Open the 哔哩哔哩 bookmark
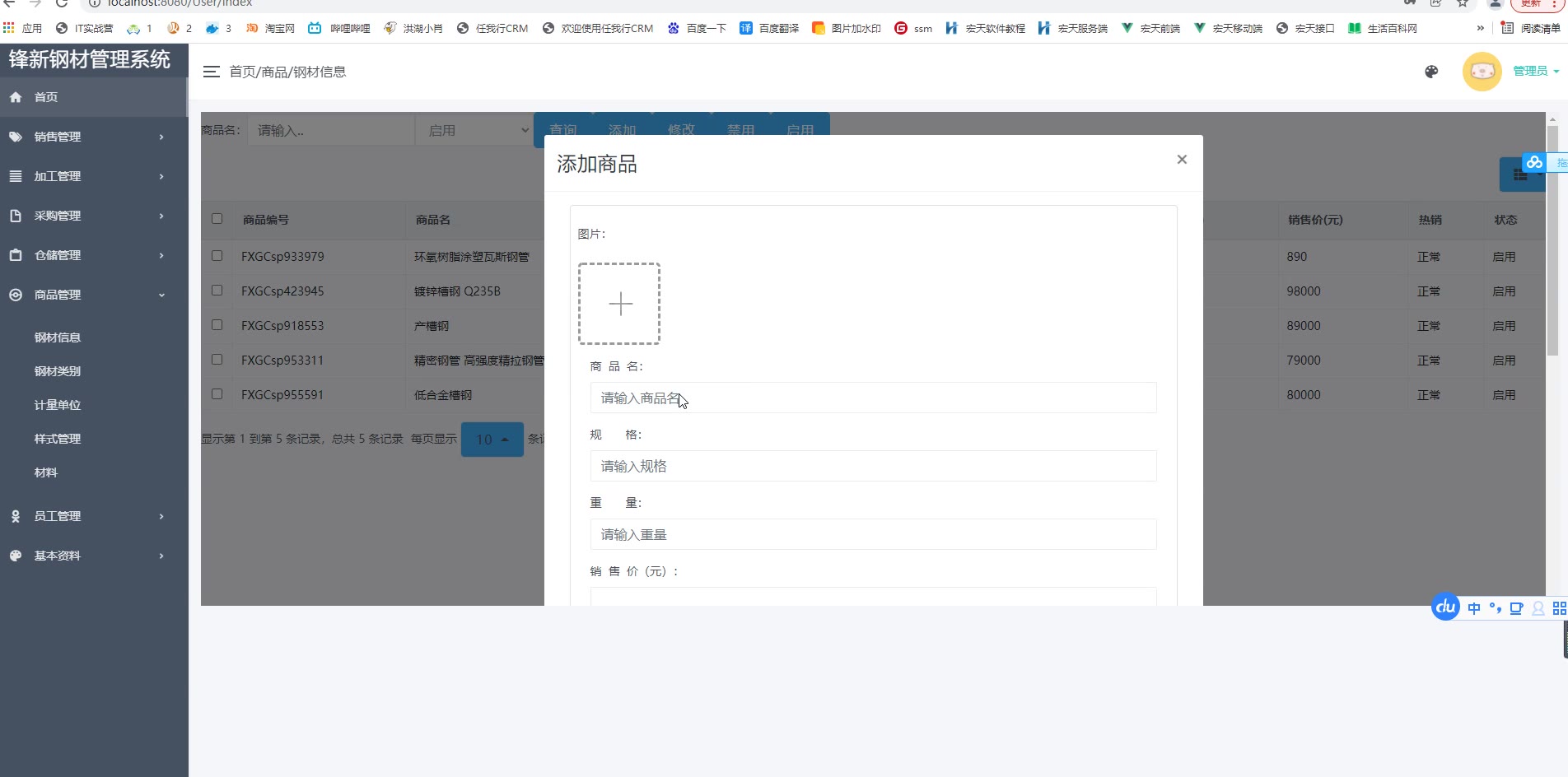1568x777 pixels. point(339,28)
